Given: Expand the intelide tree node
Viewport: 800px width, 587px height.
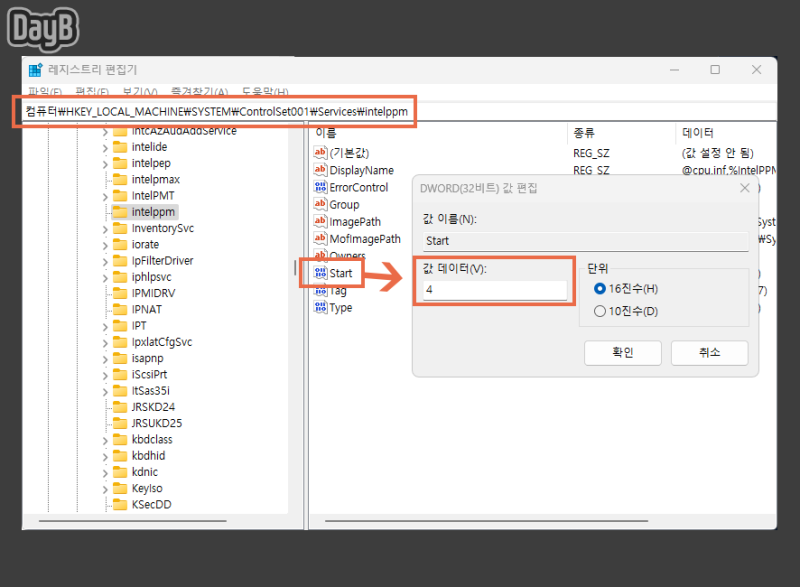Looking at the screenshot, I should tap(105, 148).
